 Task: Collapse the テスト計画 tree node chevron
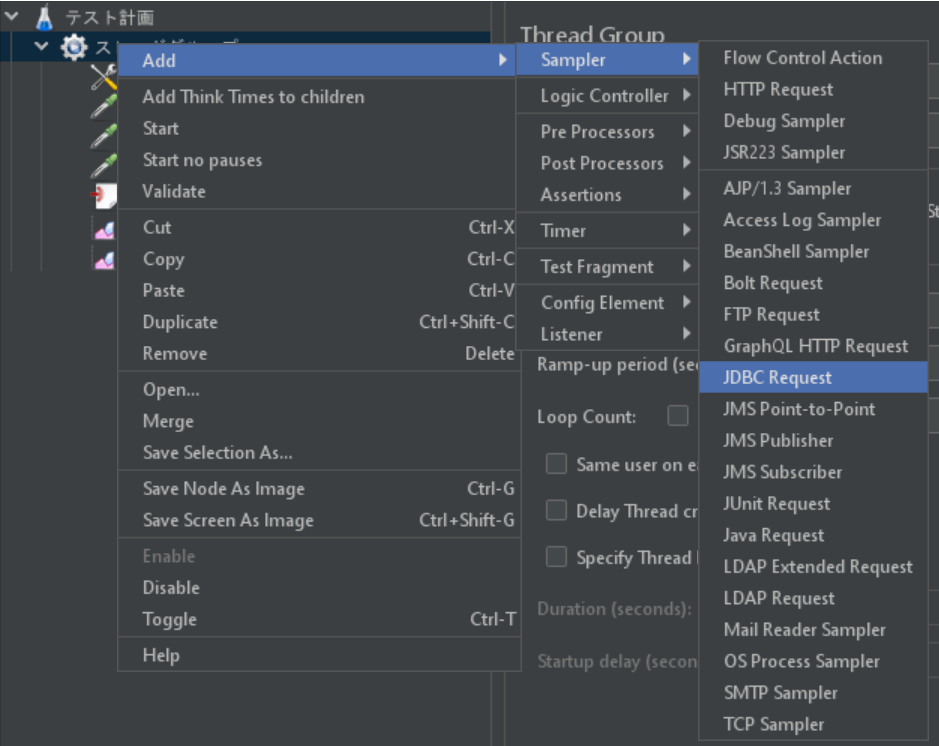point(13,17)
